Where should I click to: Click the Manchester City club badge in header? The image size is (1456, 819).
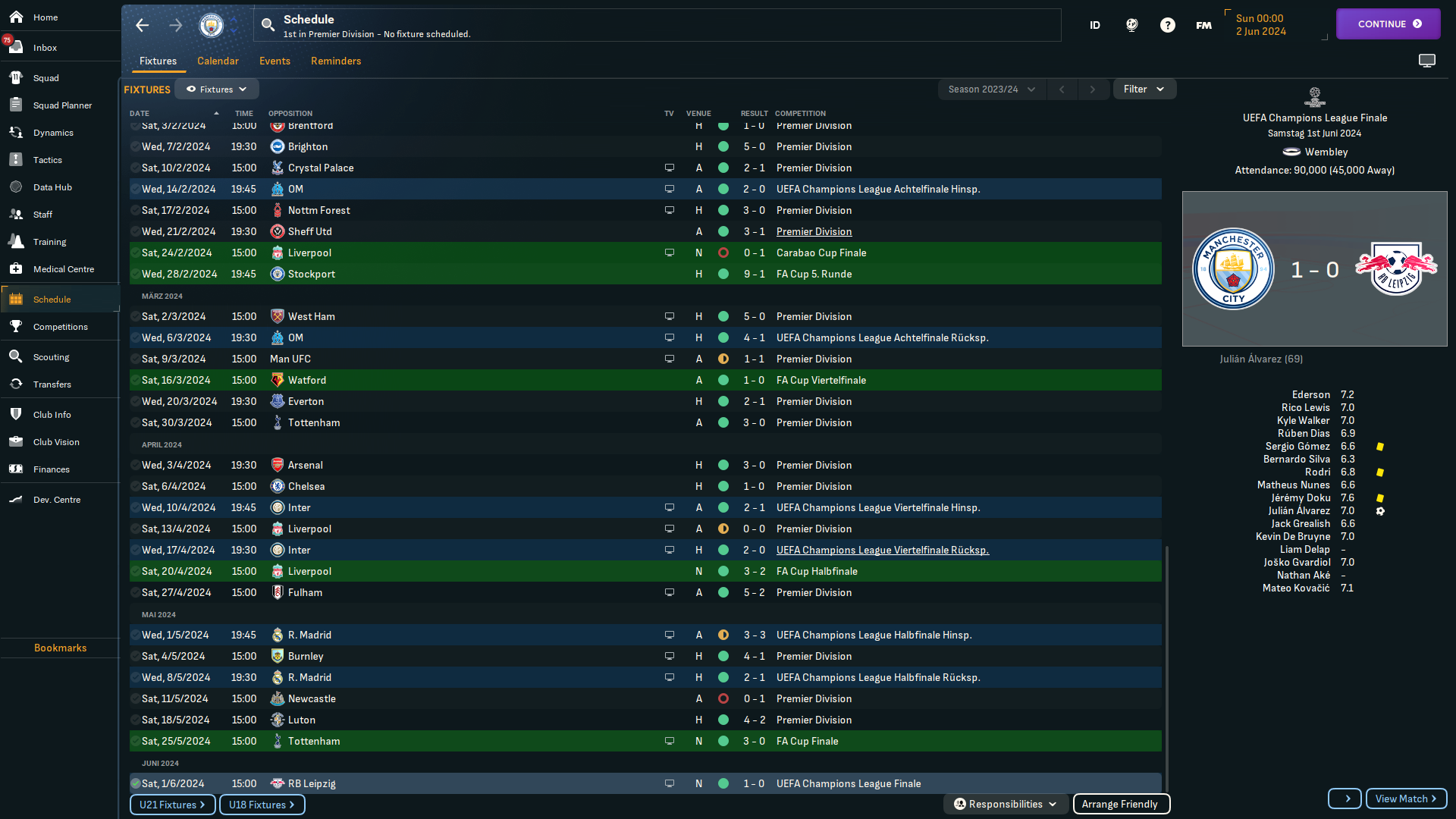[212, 25]
